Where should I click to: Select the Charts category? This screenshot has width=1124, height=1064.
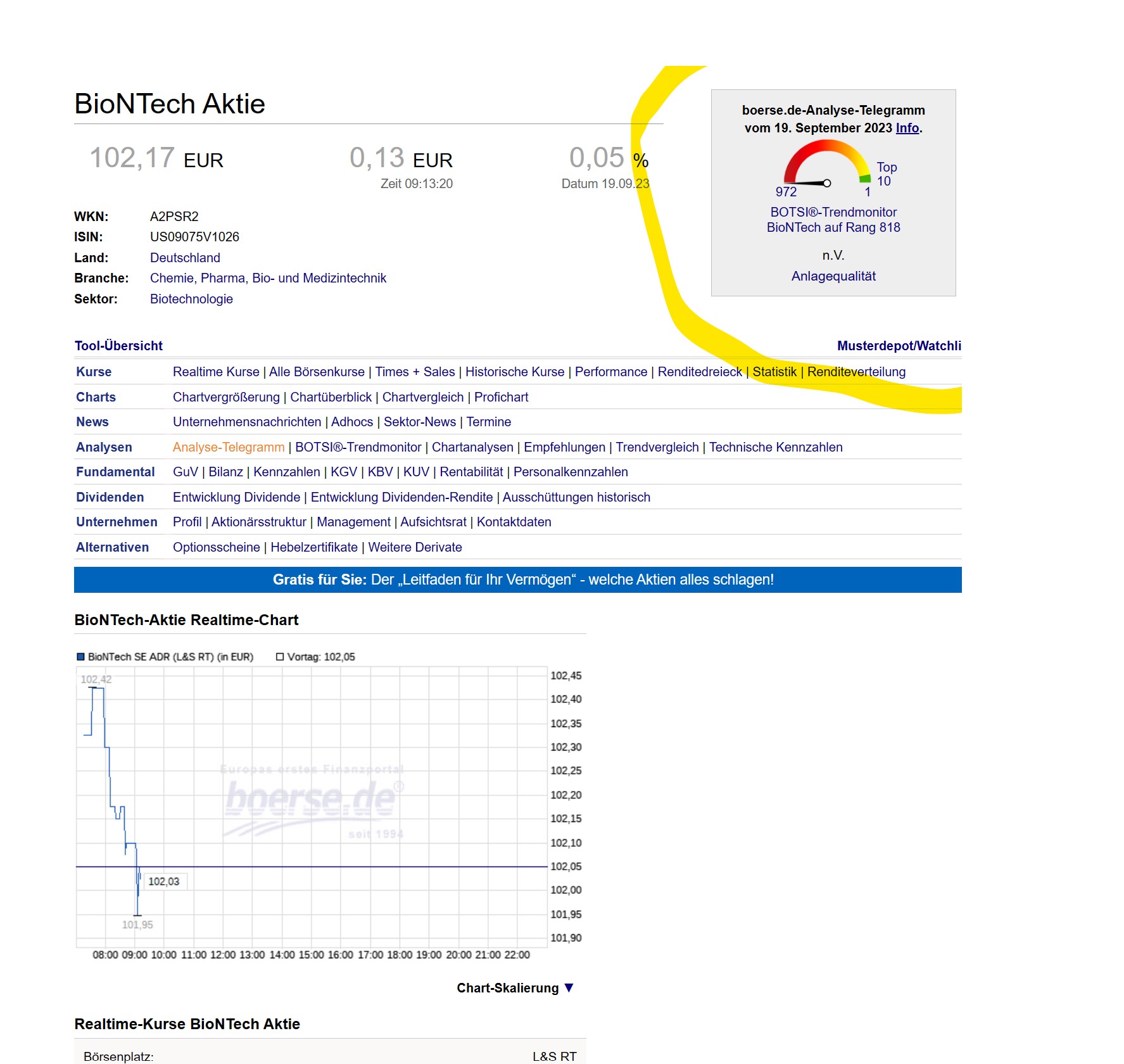coord(96,397)
